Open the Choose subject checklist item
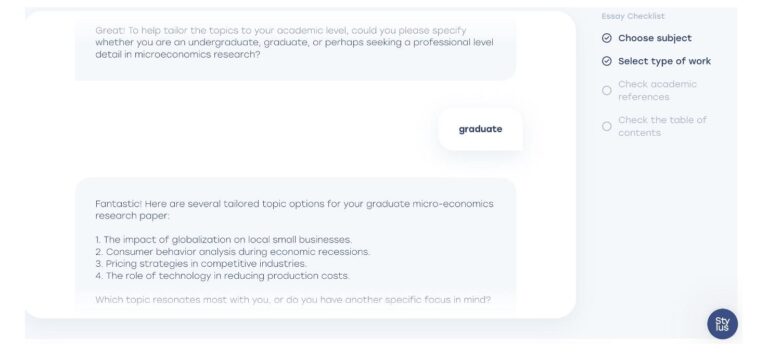The height and width of the screenshot is (361, 768). pos(655,38)
